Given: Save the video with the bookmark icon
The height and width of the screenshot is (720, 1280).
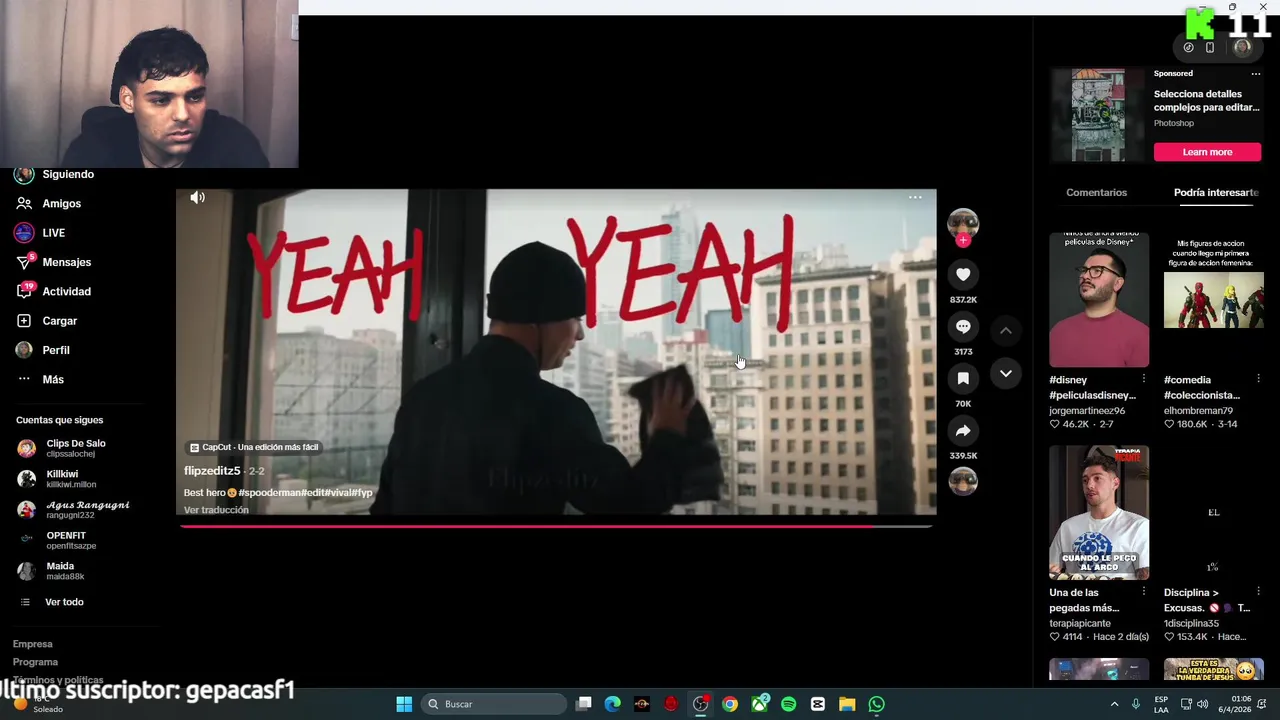Looking at the screenshot, I should tap(963, 379).
